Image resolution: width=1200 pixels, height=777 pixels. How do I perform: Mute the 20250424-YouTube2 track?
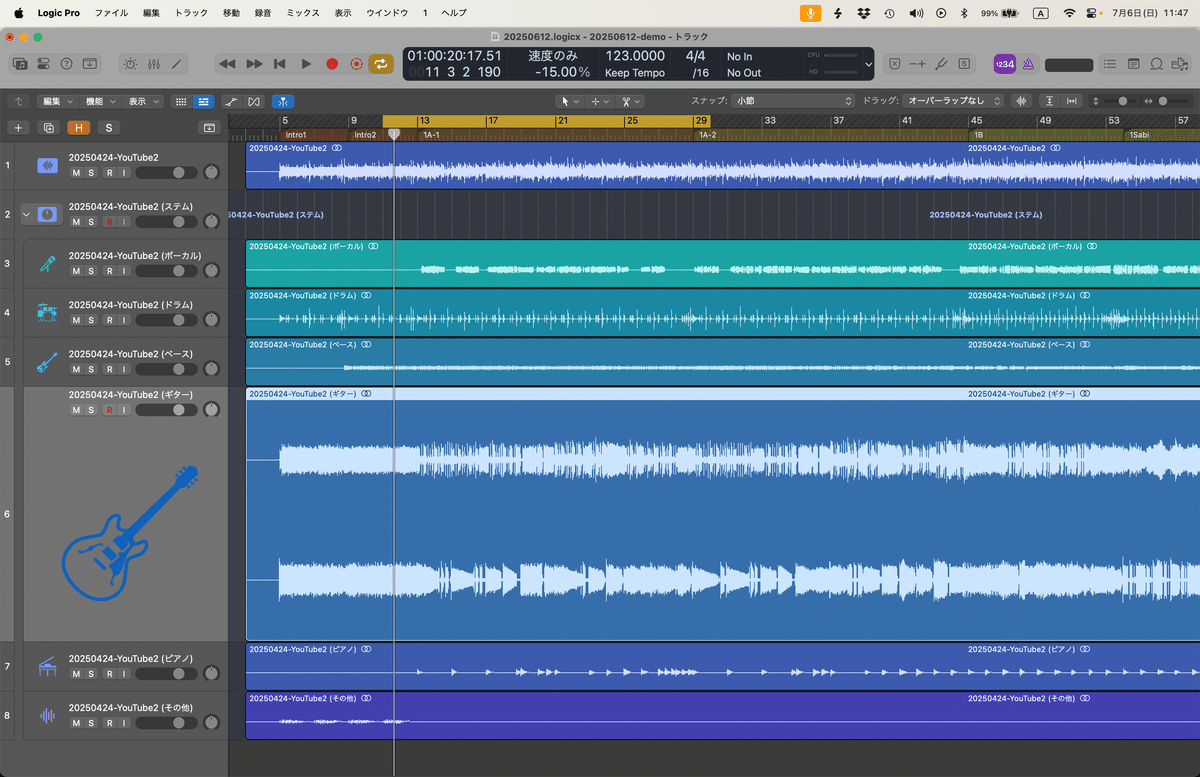click(76, 172)
